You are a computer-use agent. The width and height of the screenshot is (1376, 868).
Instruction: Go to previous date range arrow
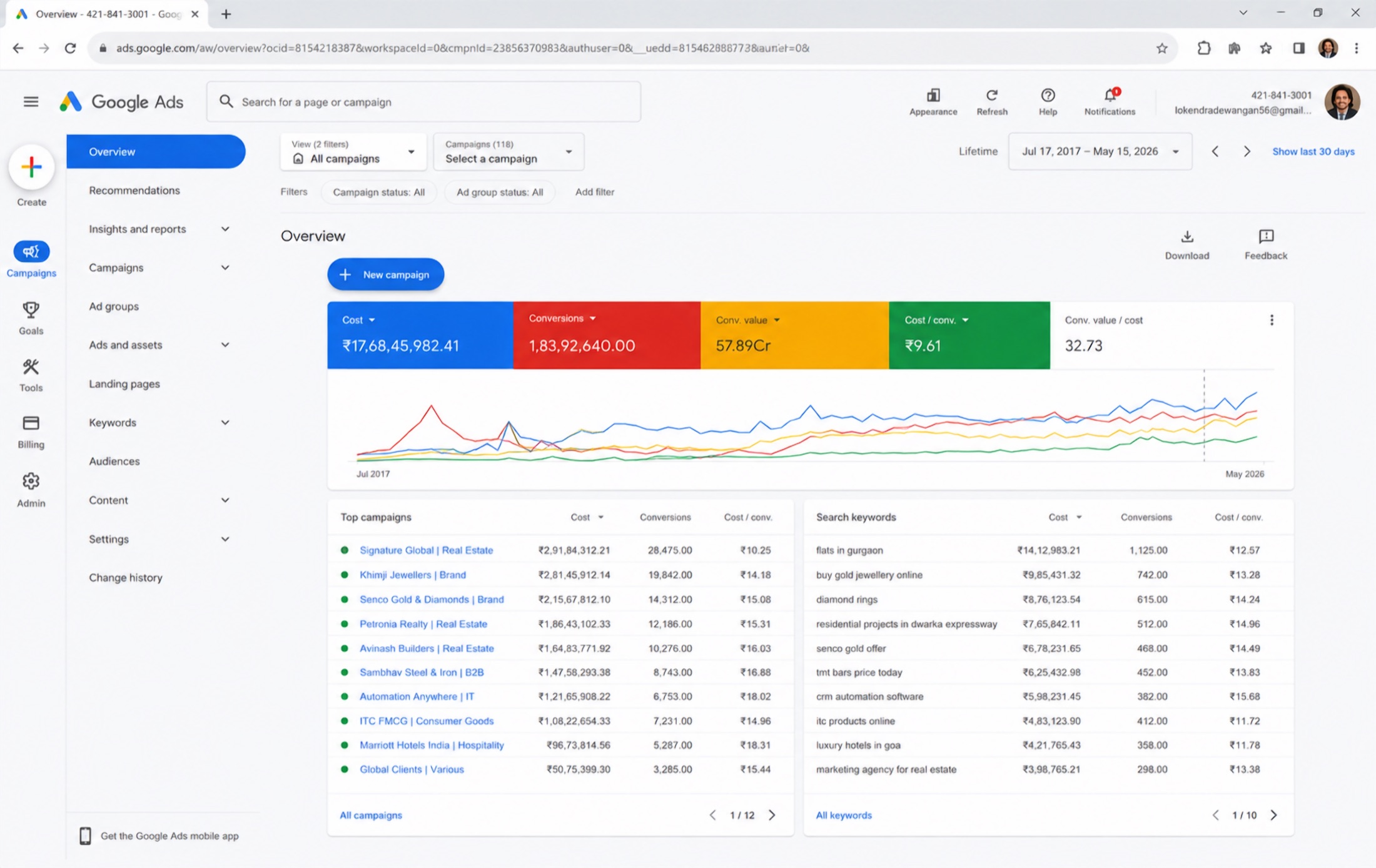1215,151
